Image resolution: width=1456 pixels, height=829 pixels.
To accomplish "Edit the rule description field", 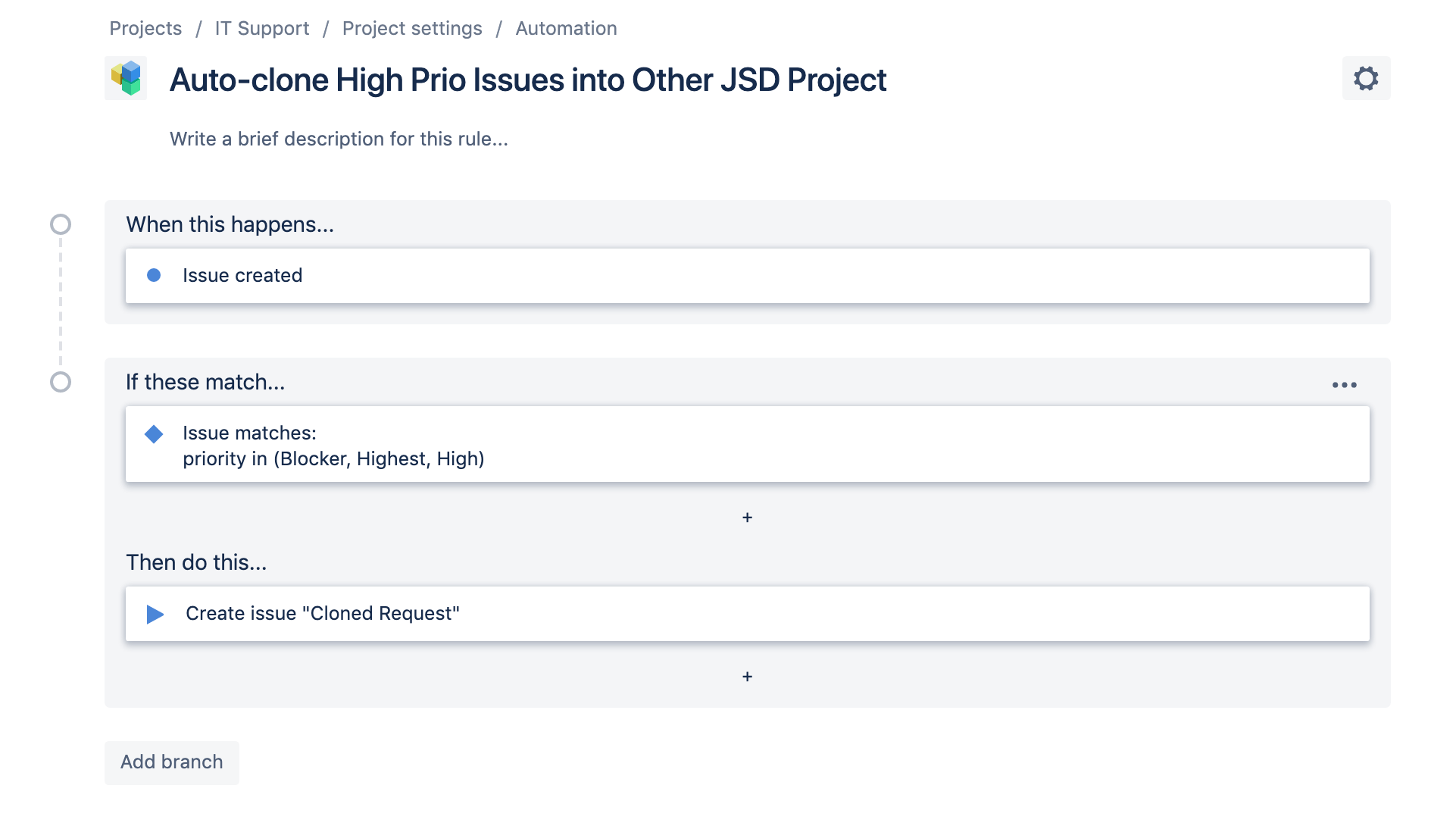I will (x=339, y=139).
